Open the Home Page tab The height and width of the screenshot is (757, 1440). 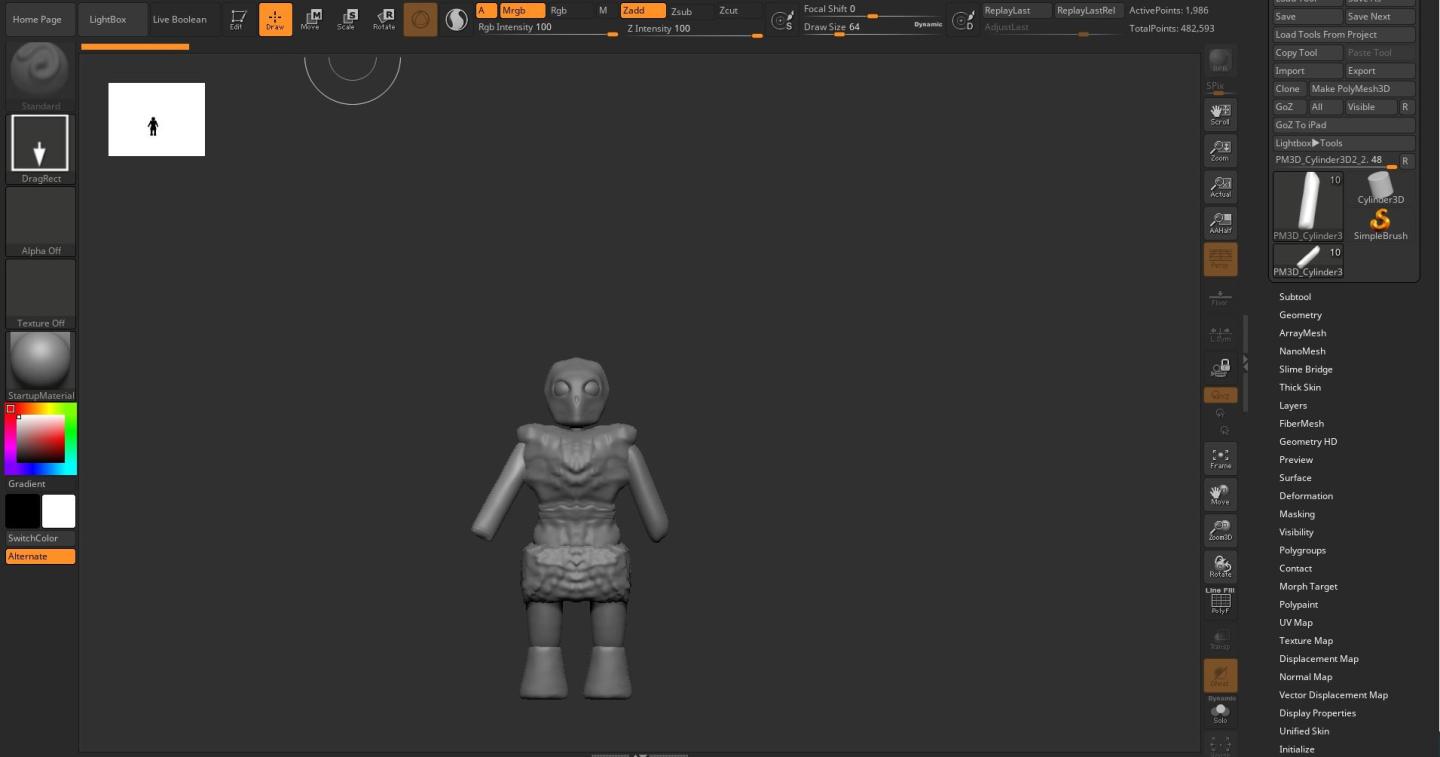click(37, 19)
